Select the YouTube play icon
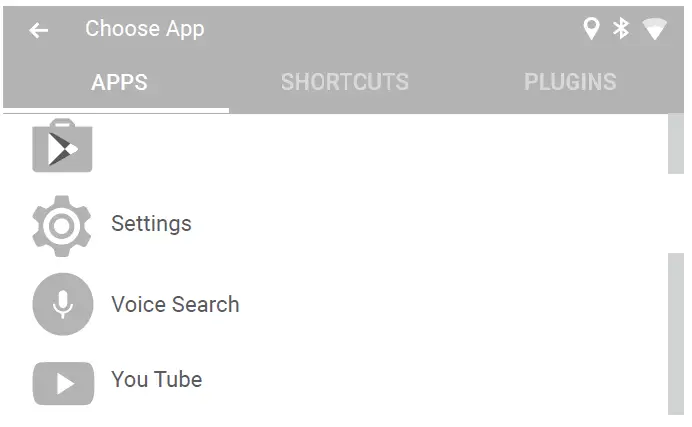692x427 pixels. coord(62,382)
